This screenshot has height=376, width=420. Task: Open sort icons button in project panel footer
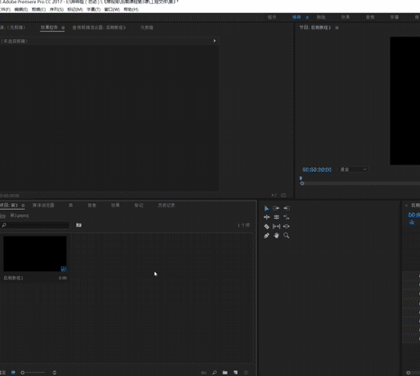pos(54,372)
